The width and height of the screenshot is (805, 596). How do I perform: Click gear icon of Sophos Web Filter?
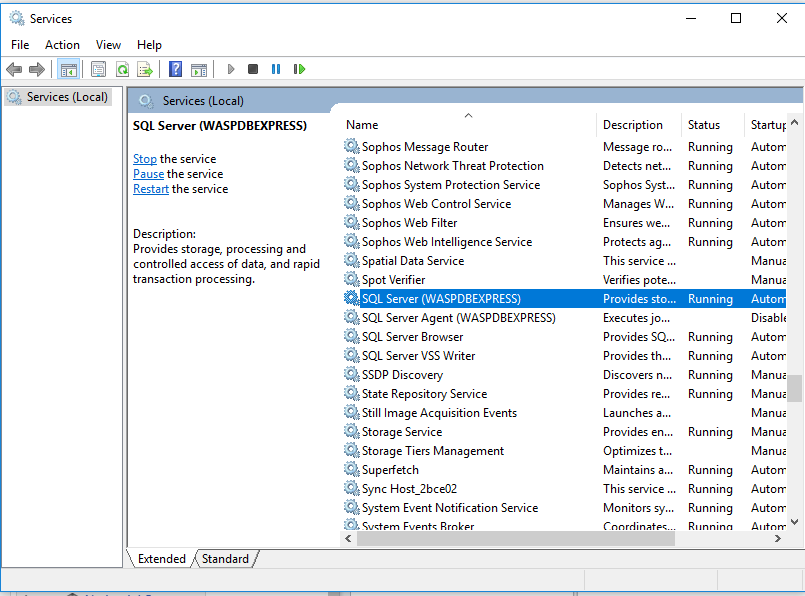(352, 222)
